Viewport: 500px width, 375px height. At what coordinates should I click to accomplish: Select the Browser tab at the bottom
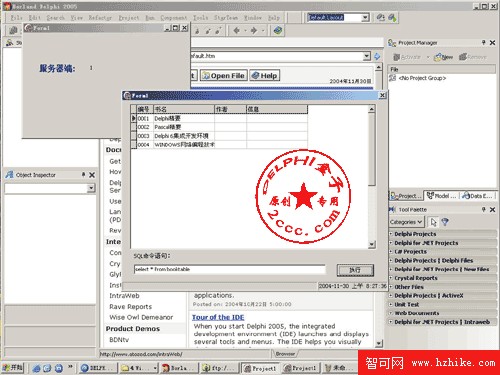pos(285,354)
